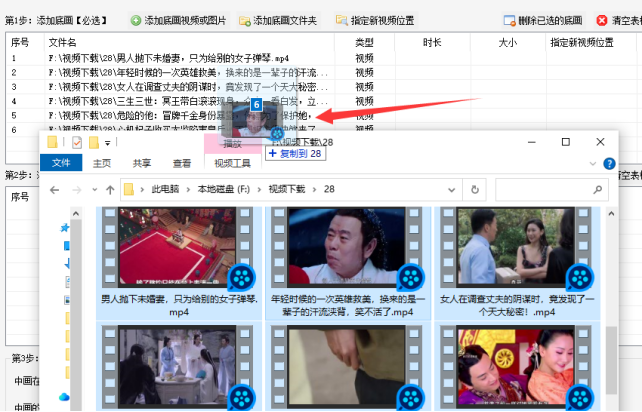Viewport: 642px width, 412px height.
Task: Select the red wedding costume video thumbnail
Action: [516, 366]
